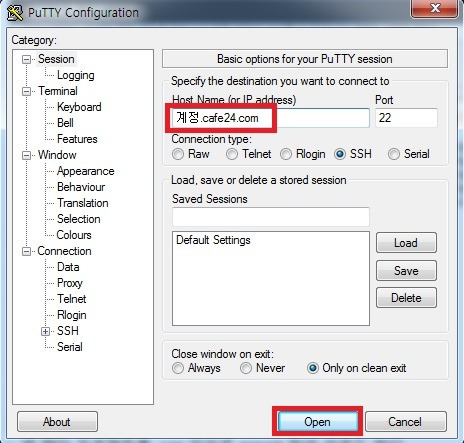Collapse the Connection tree node
This screenshot has width=464, height=443.
(x=26, y=251)
